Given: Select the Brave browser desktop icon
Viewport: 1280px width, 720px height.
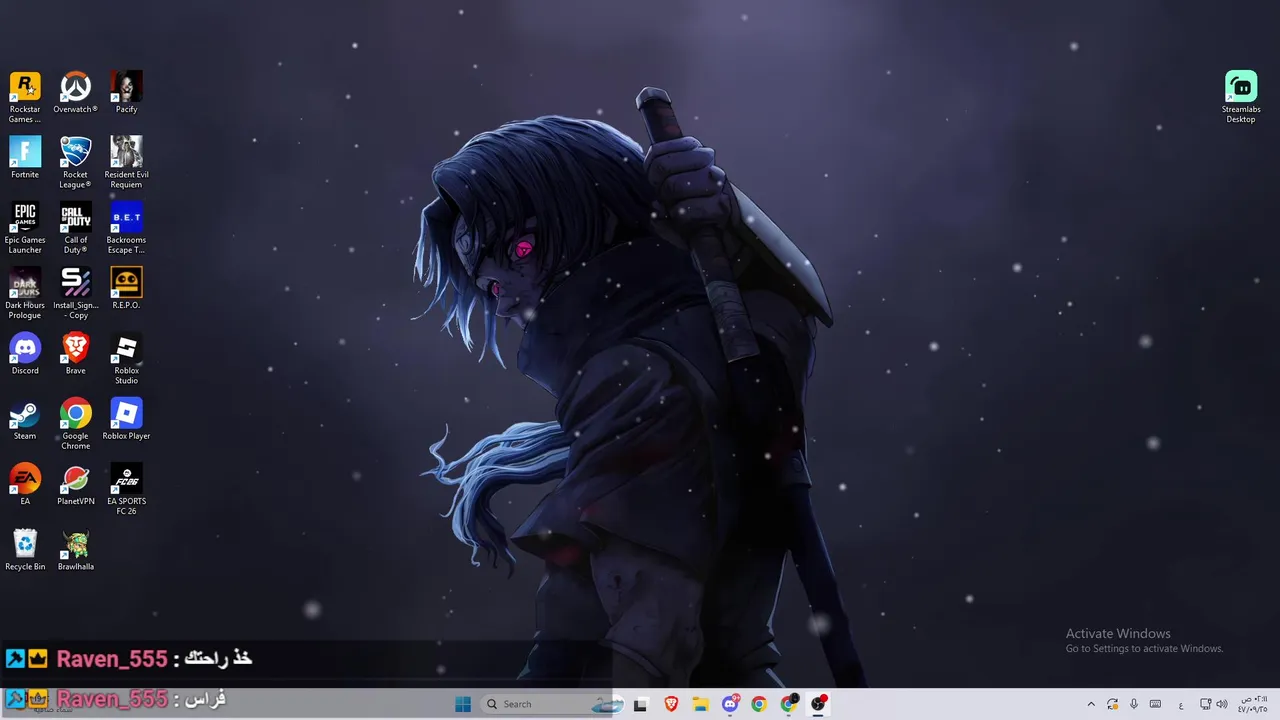Looking at the screenshot, I should coord(75,354).
